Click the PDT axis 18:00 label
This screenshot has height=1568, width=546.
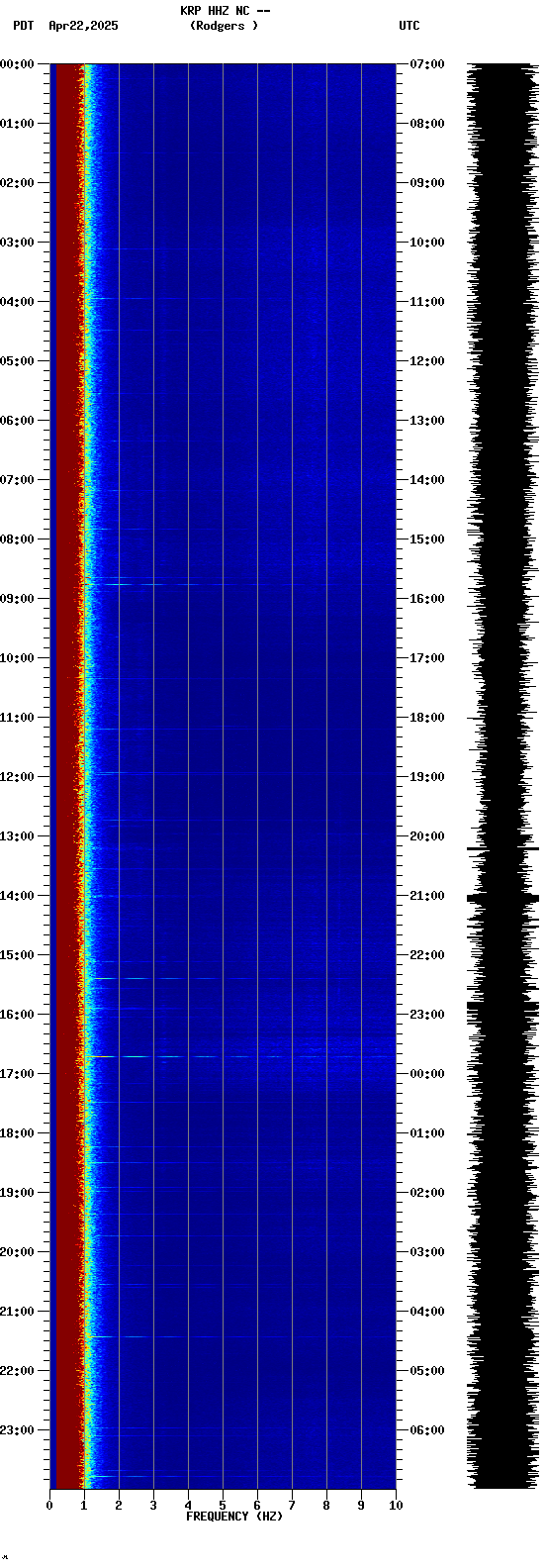click(17, 1133)
